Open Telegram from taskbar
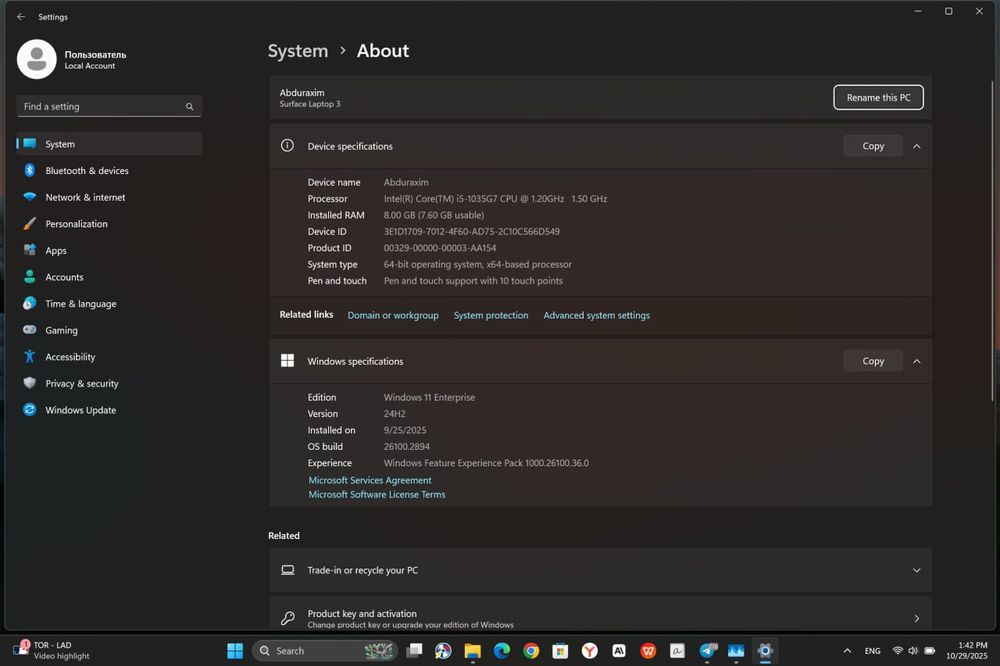Viewport: 1000px width, 666px height. 707,651
